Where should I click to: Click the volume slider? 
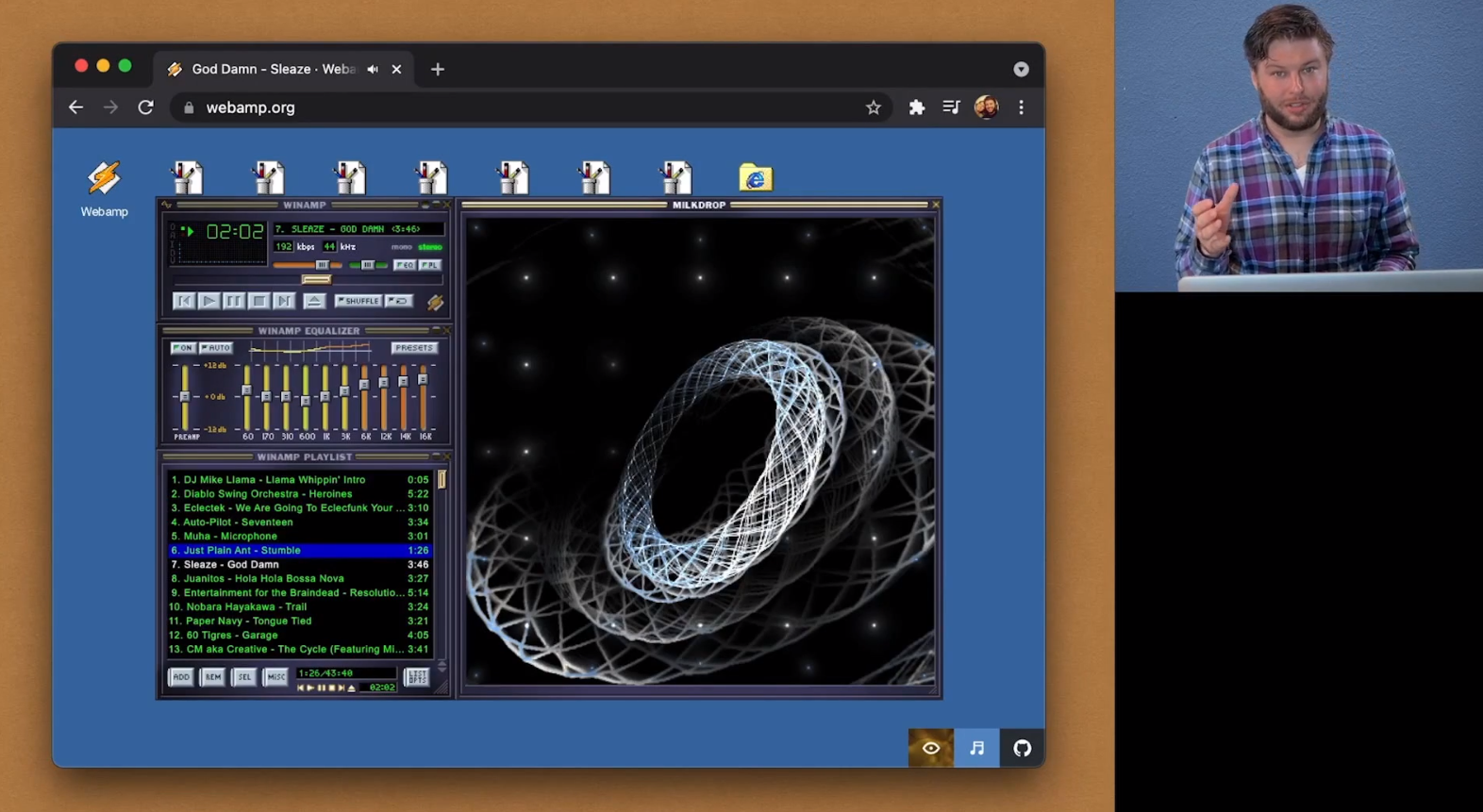(x=308, y=265)
